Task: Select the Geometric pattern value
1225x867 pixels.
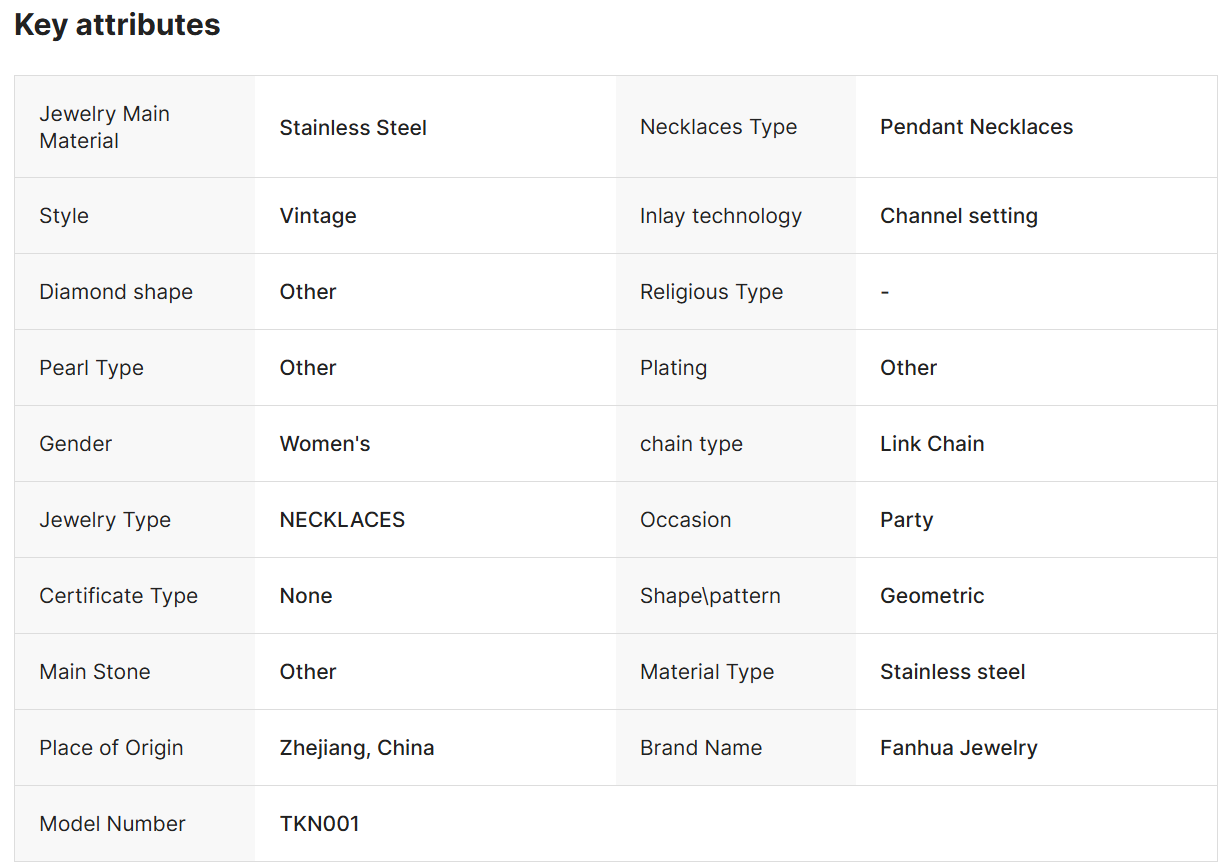Action: [x=932, y=596]
